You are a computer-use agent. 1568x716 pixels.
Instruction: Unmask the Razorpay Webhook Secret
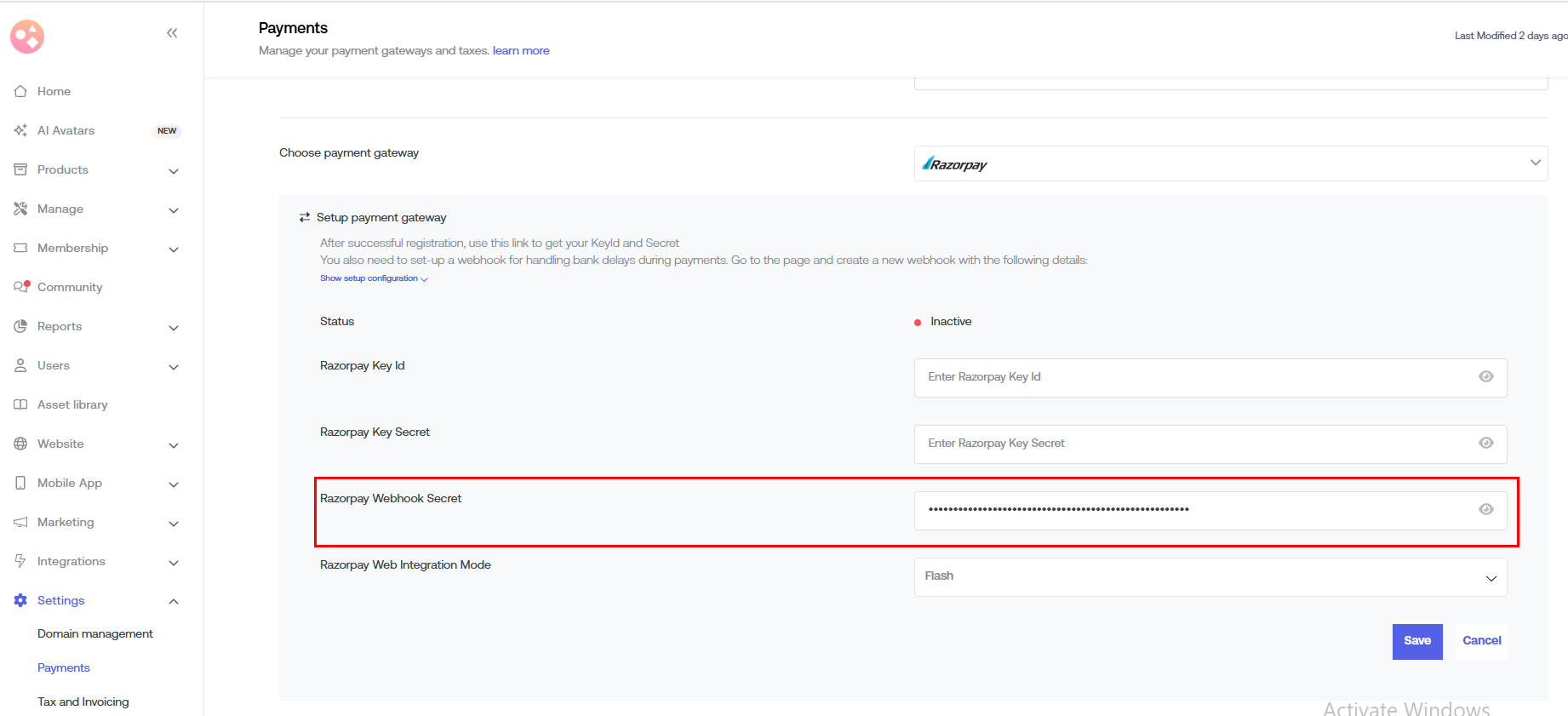[x=1485, y=510]
